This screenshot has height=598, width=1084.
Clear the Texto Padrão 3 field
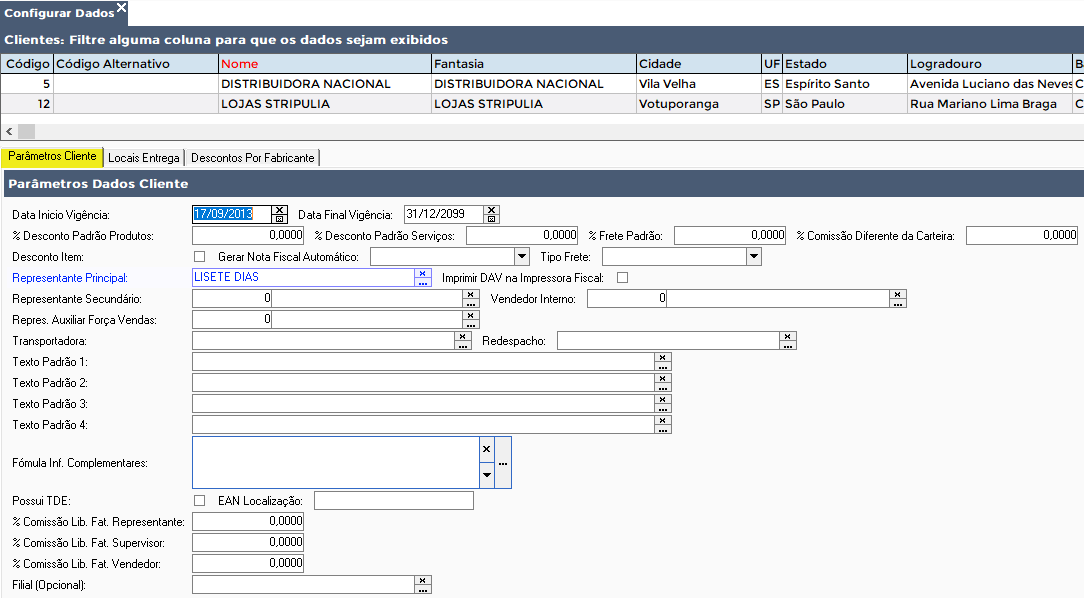[x=662, y=399]
